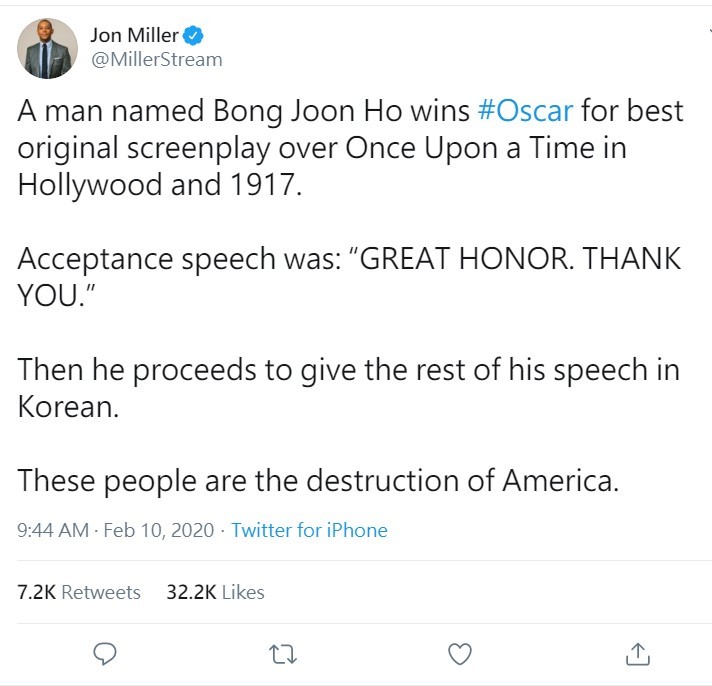Open Jon Miller's profile picture
This screenshot has width=712, height=686.
47,48
